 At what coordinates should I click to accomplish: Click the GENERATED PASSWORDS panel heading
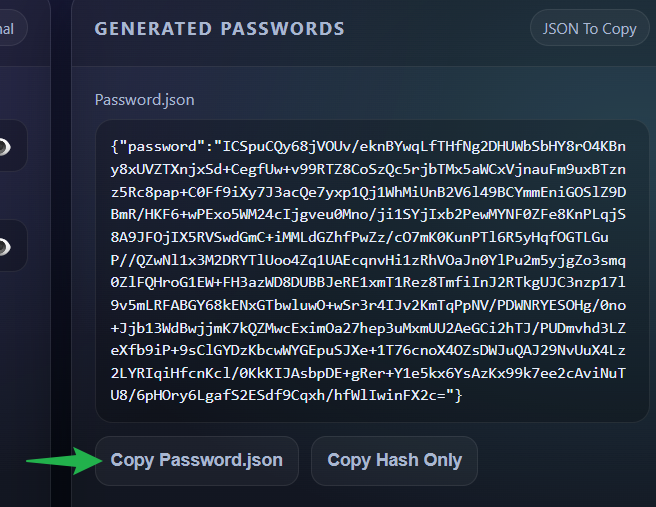[219, 29]
